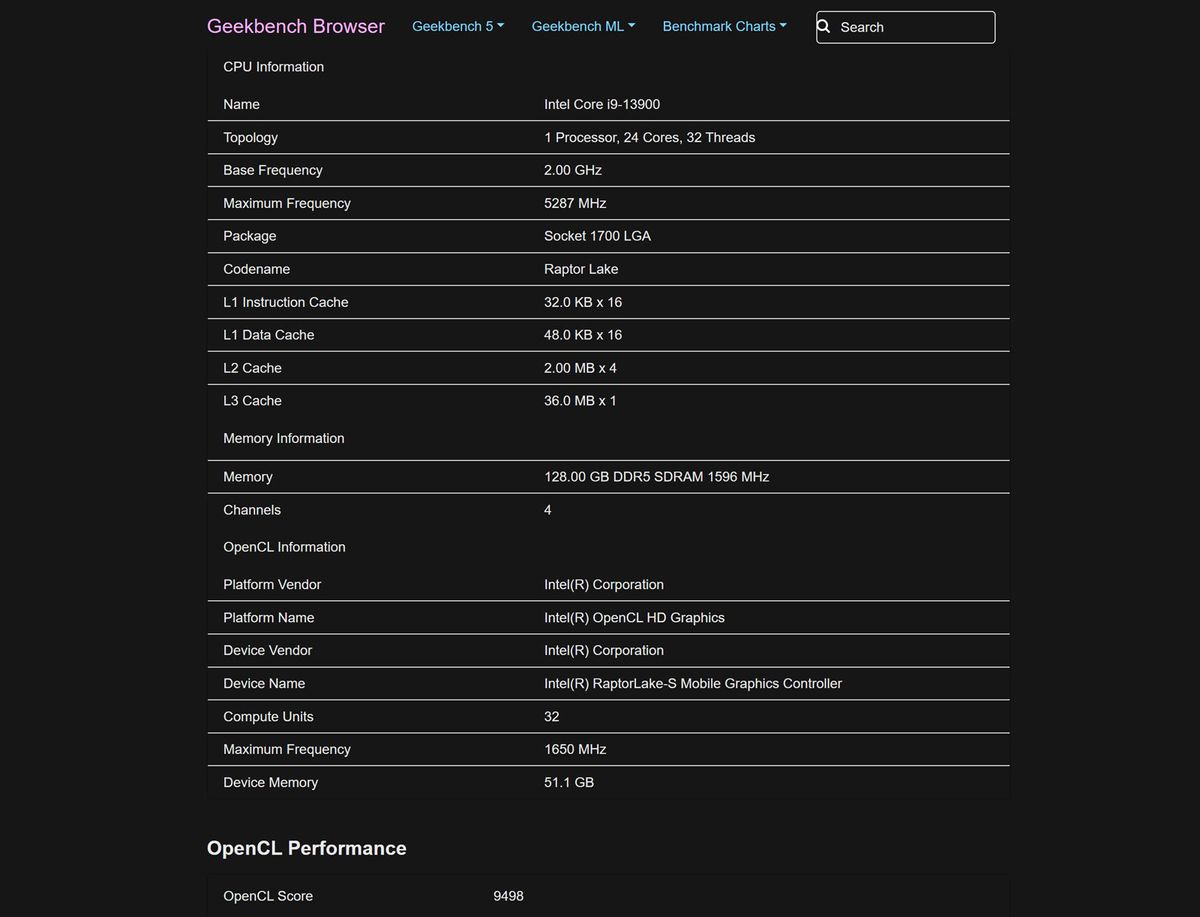Open the Benchmark Charts dropdown
Screen dimensions: 1200x917
724,27
